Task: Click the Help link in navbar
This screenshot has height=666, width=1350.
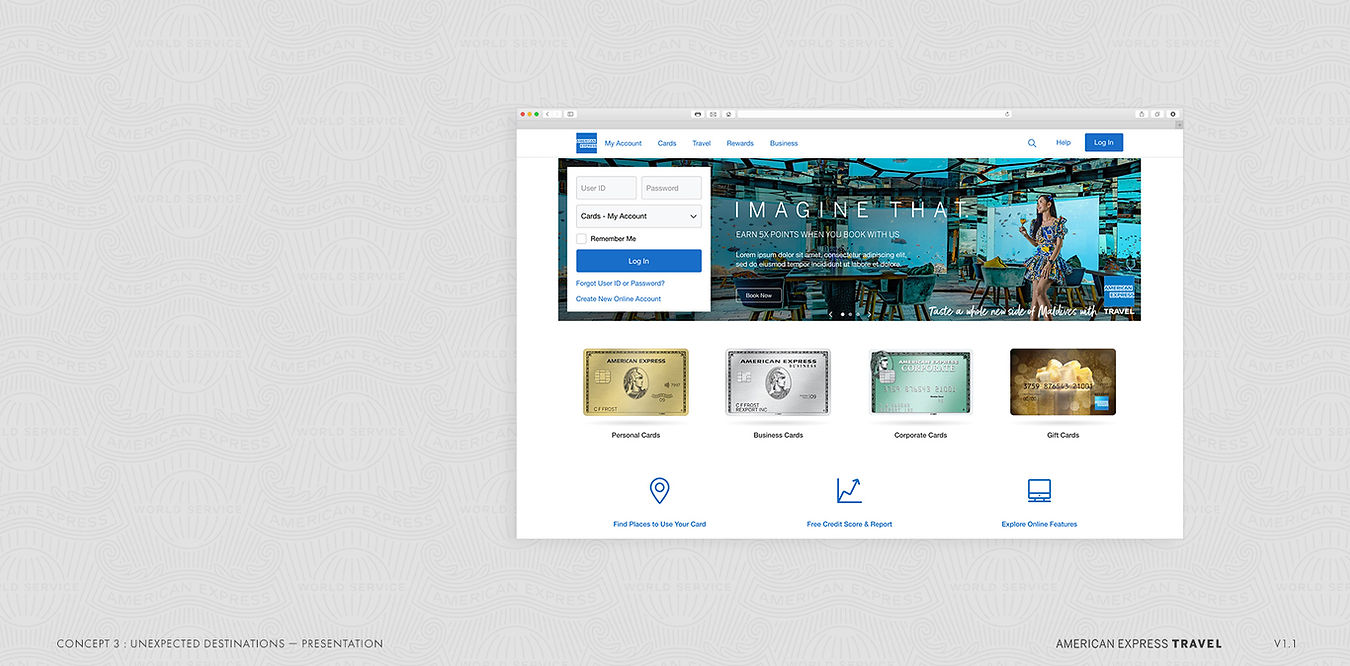Action: point(1063,143)
